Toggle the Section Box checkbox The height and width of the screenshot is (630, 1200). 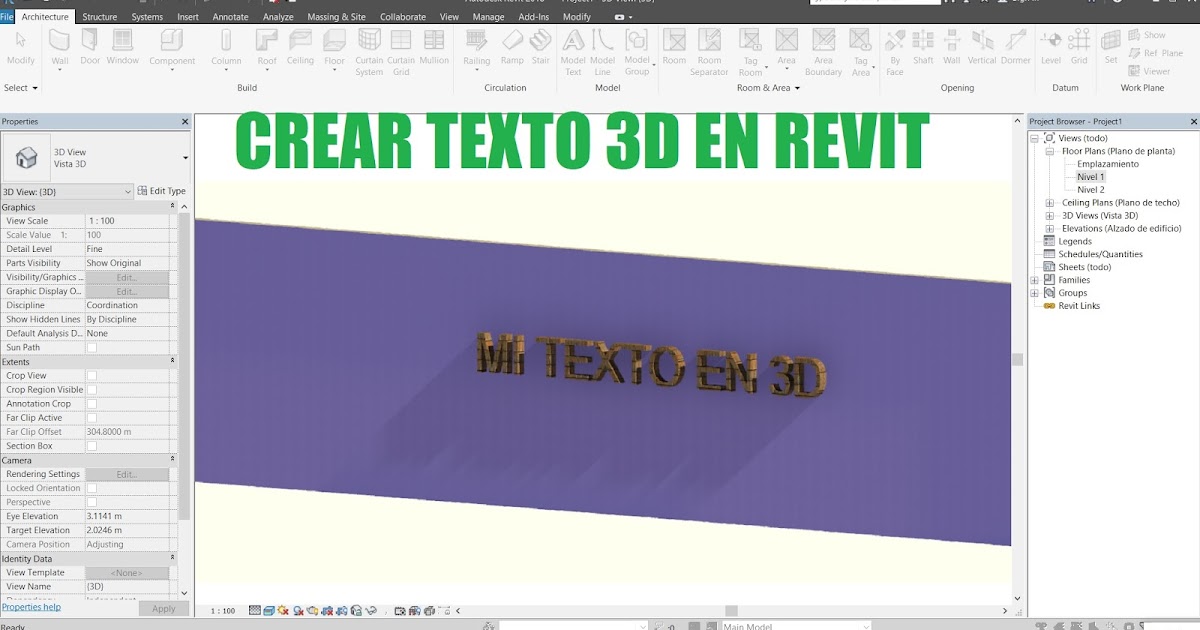tap(89, 445)
